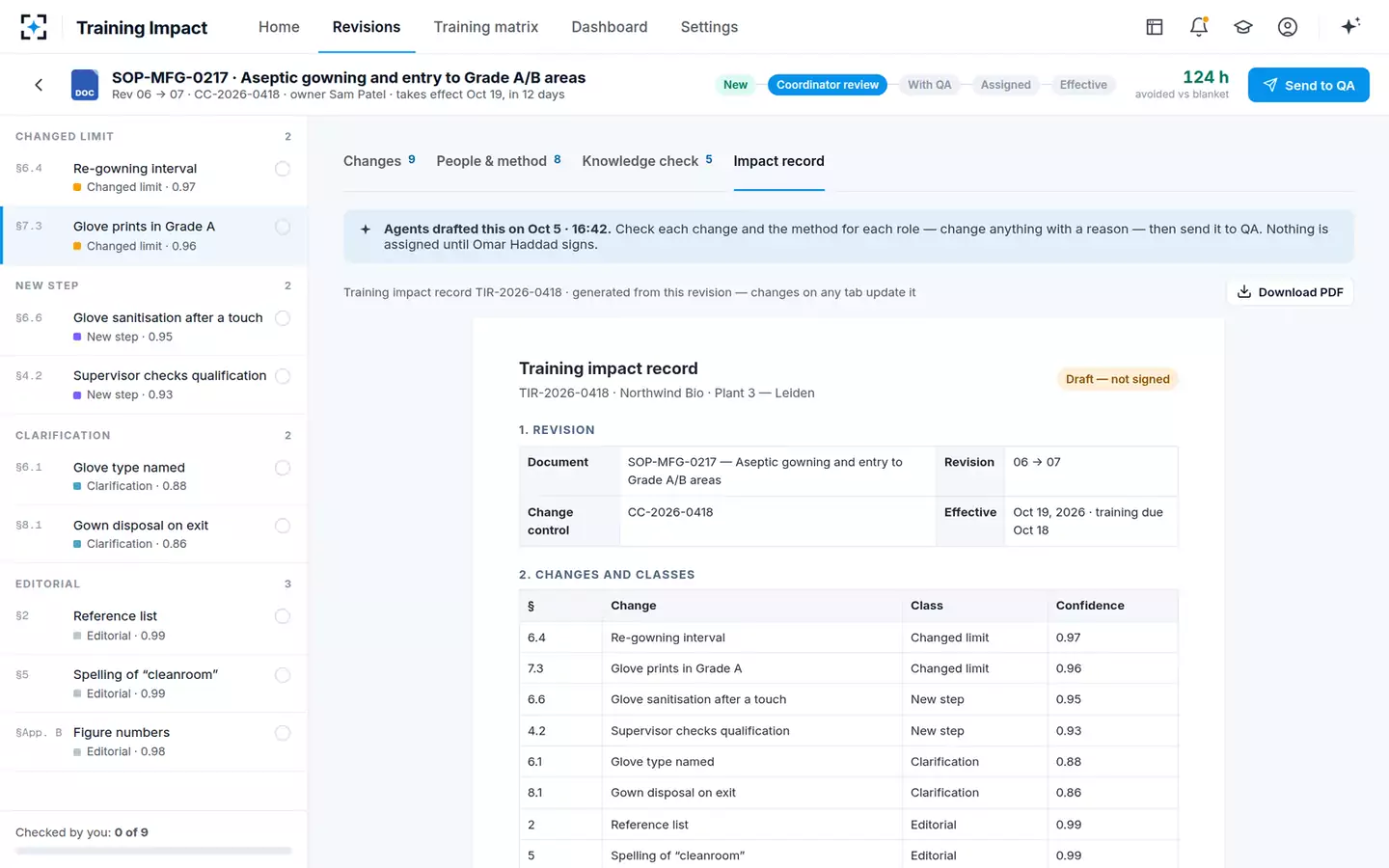
Task: Click the Coordinator review stage pill
Action: [828, 85]
